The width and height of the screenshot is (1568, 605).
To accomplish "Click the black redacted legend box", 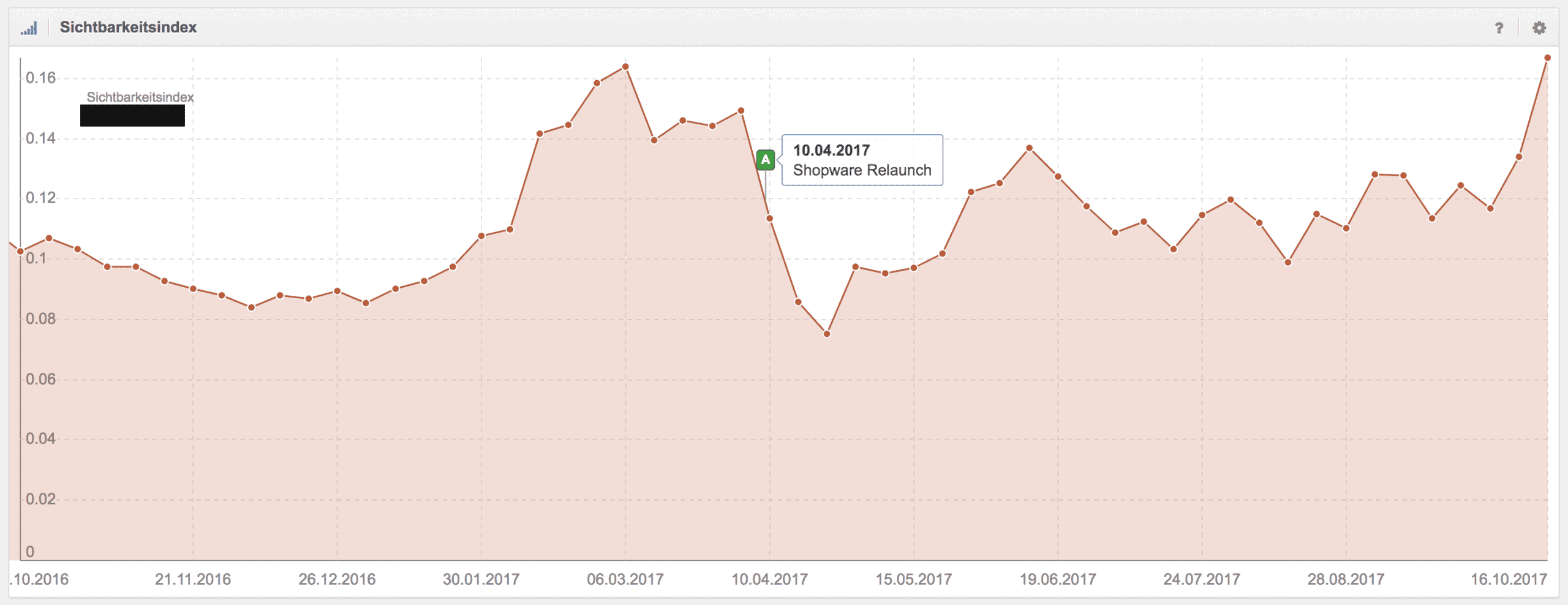I will (x=132, y=116).
